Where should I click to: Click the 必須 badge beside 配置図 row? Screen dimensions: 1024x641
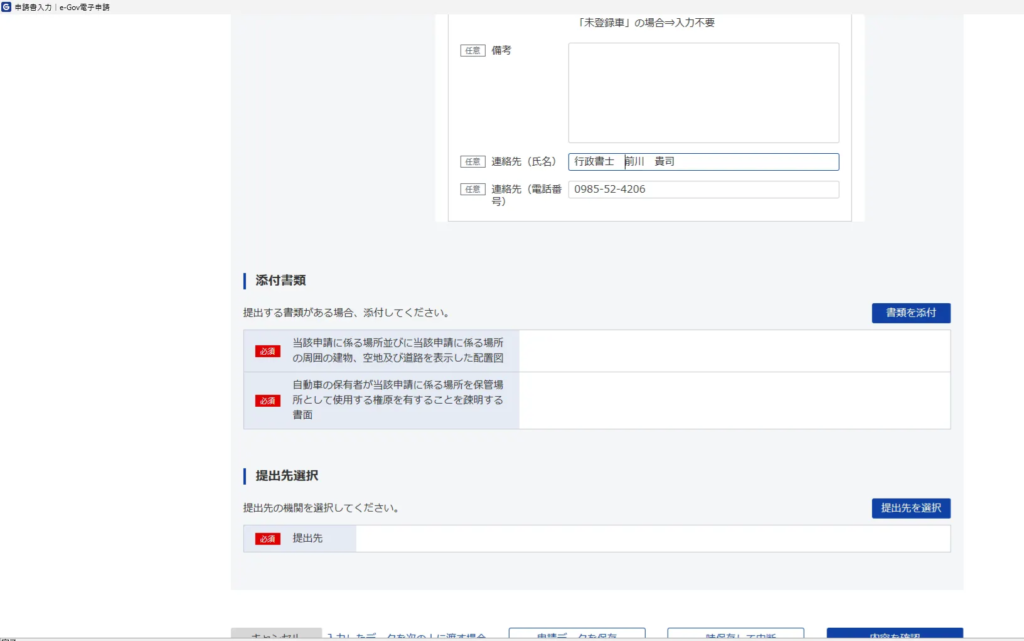268,351
